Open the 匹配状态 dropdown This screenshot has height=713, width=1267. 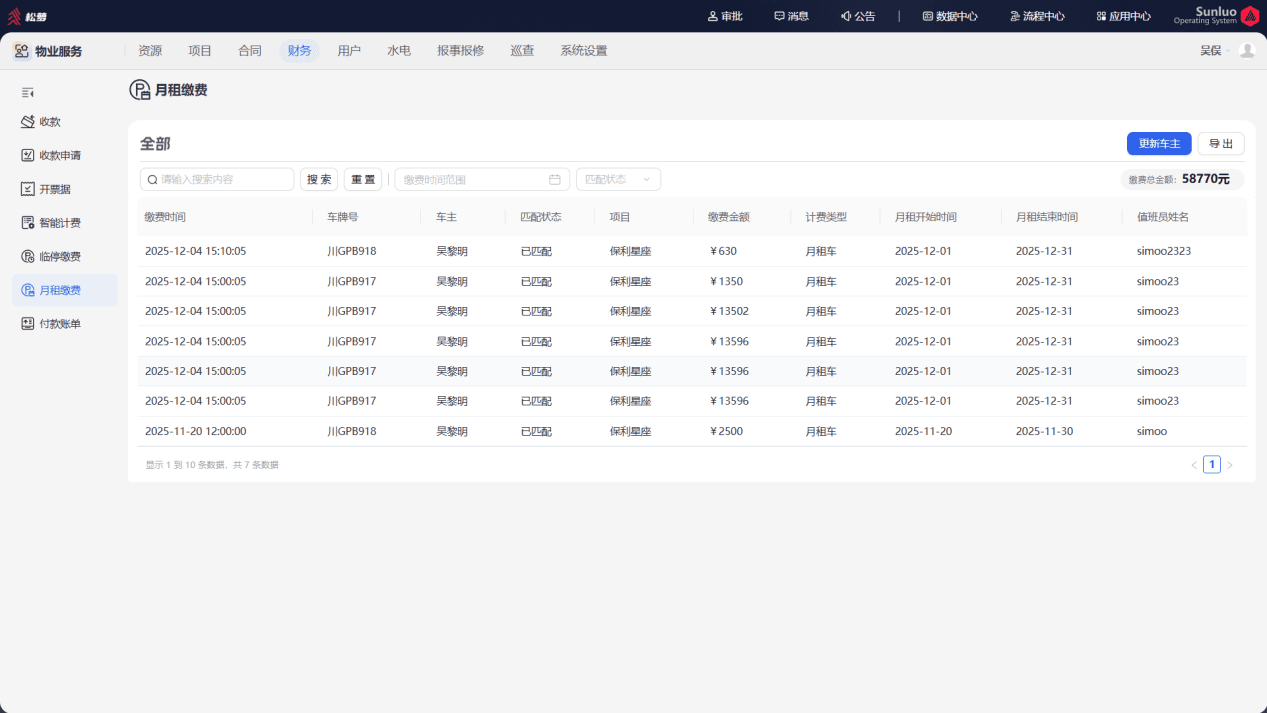[x=618, y=180]
